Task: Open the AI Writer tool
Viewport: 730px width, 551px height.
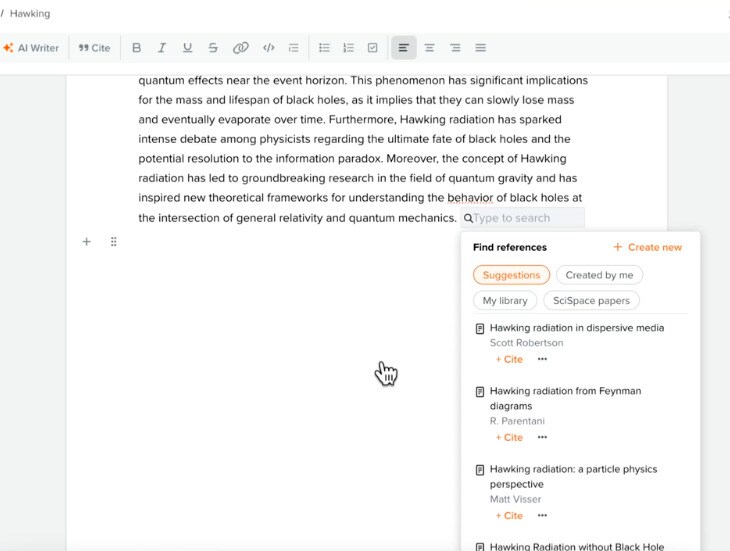Action: [x=31, y=48]
